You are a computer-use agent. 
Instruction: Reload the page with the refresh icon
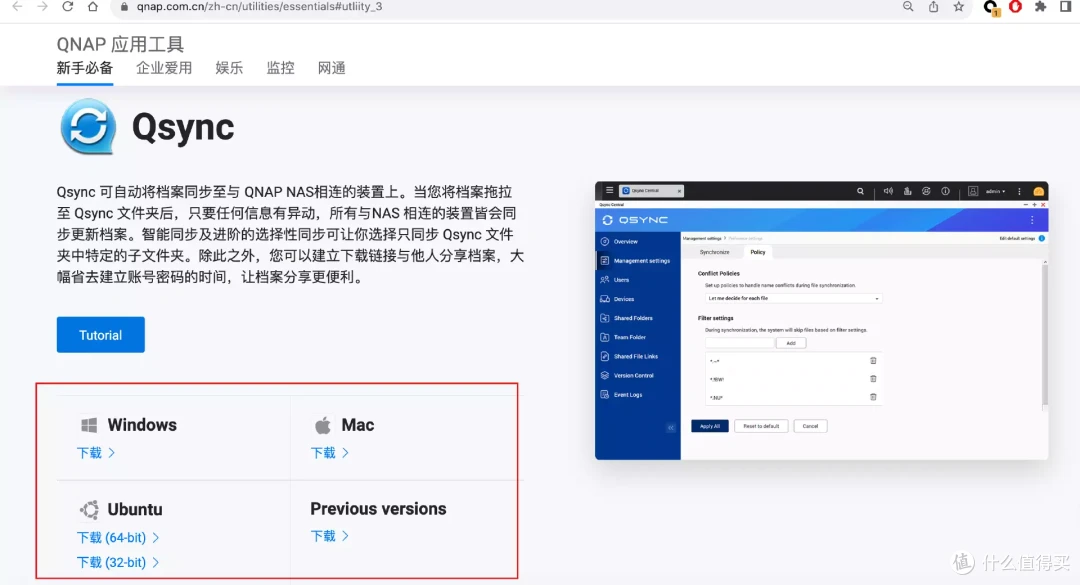68,6
